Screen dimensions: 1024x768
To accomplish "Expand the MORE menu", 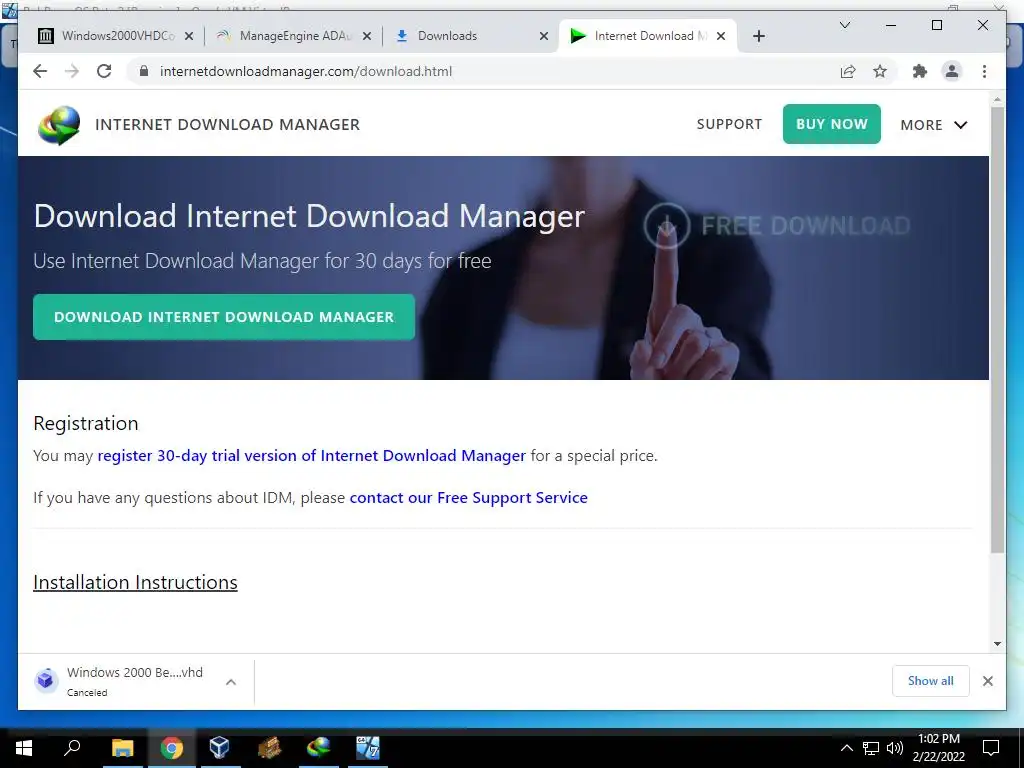I will (933, 125).
